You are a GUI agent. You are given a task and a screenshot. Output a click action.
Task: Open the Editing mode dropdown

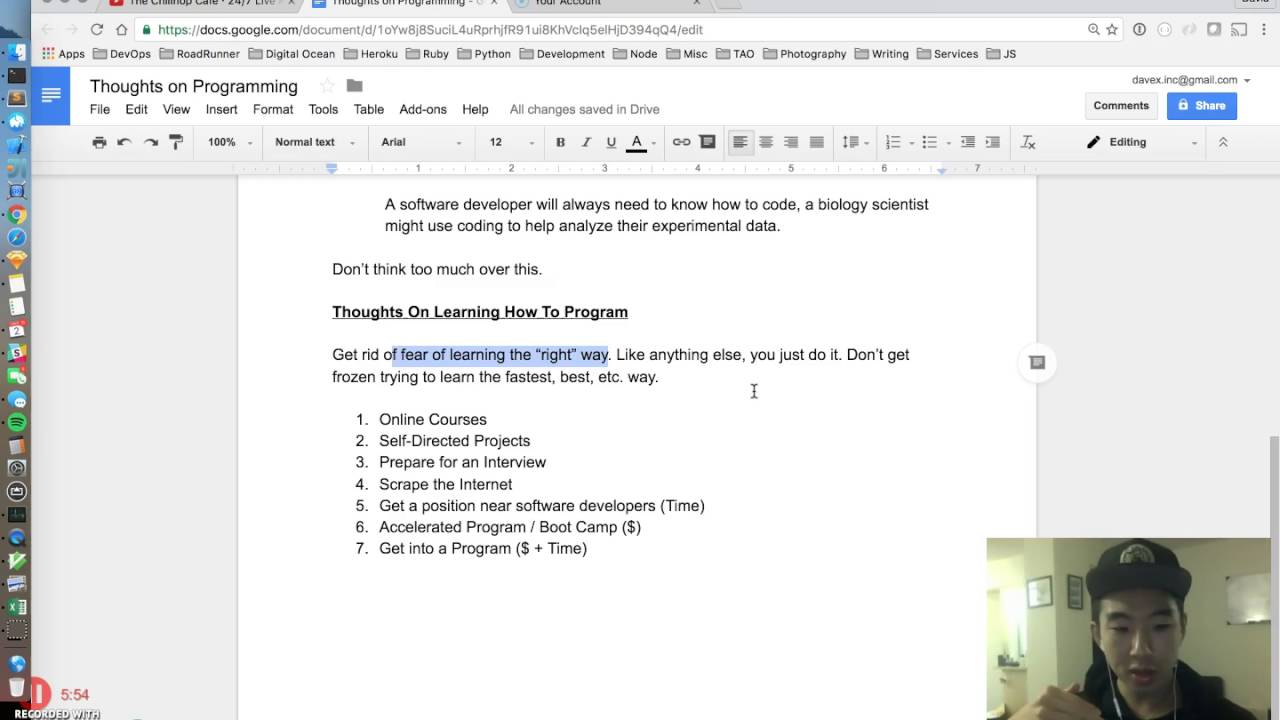tap(1142, 142)
